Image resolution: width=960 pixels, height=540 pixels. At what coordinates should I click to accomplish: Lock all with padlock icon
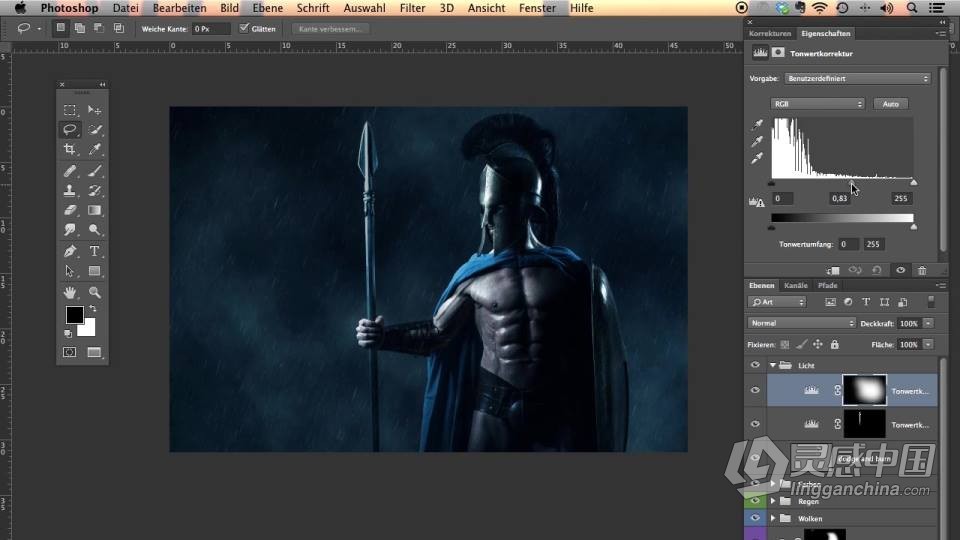[x=834, y=345]
